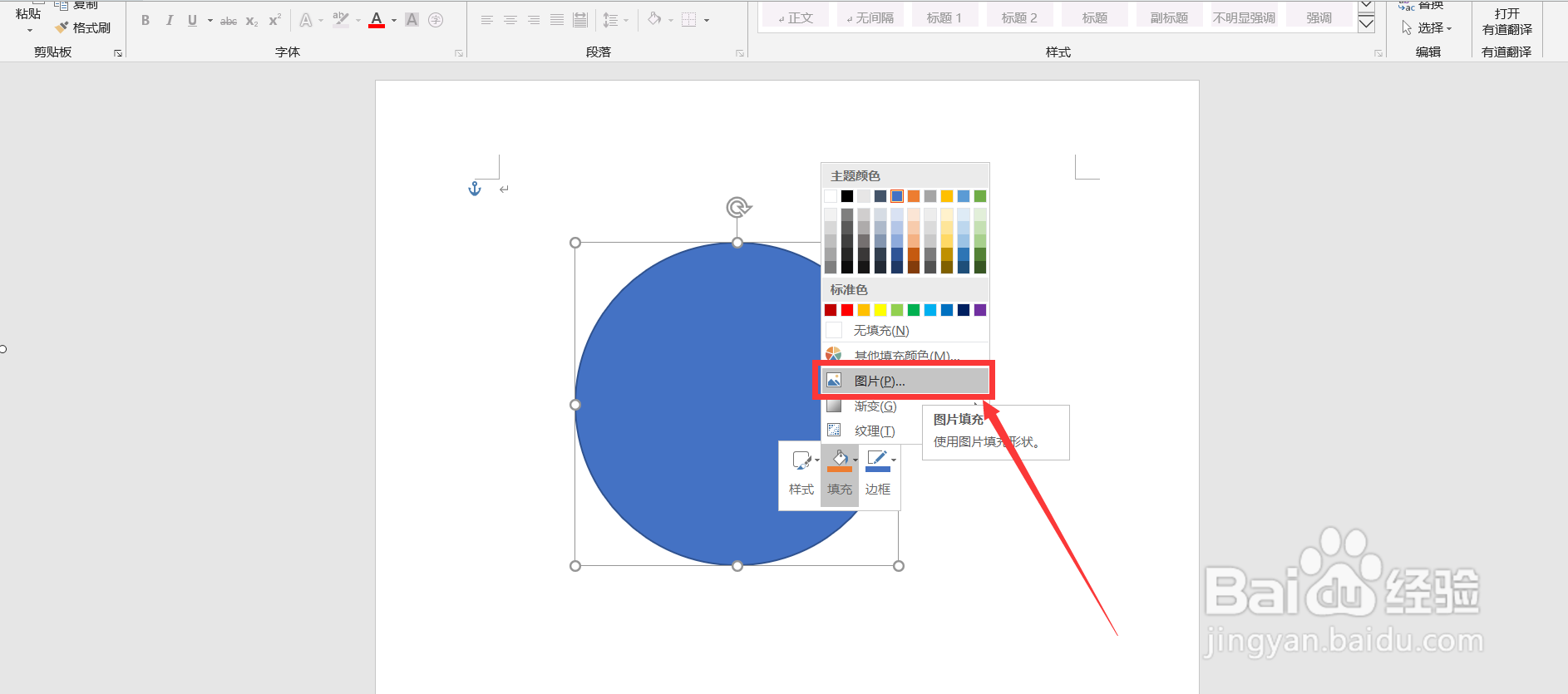Viewport: 1568px width, 694px height.
Task: Expand the underline style dropdown arrow
Action: (x=210, y=20)
